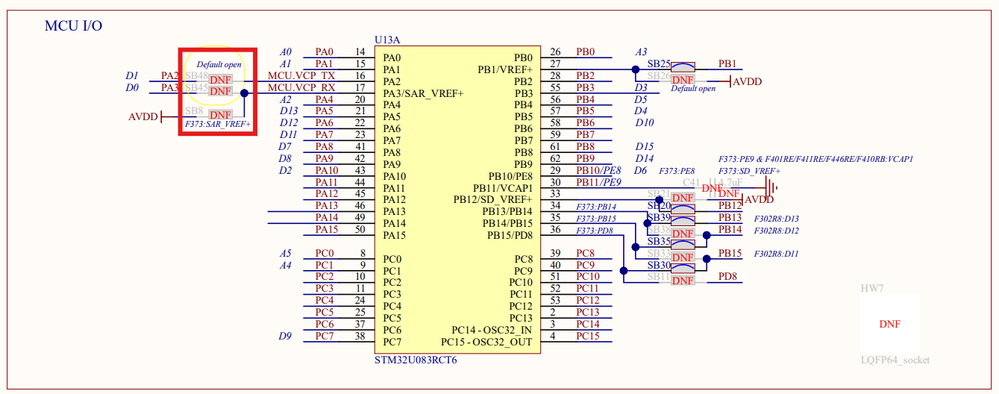
Task: Select the SB26 DNF solder bridge
Action: coord(682,80)
